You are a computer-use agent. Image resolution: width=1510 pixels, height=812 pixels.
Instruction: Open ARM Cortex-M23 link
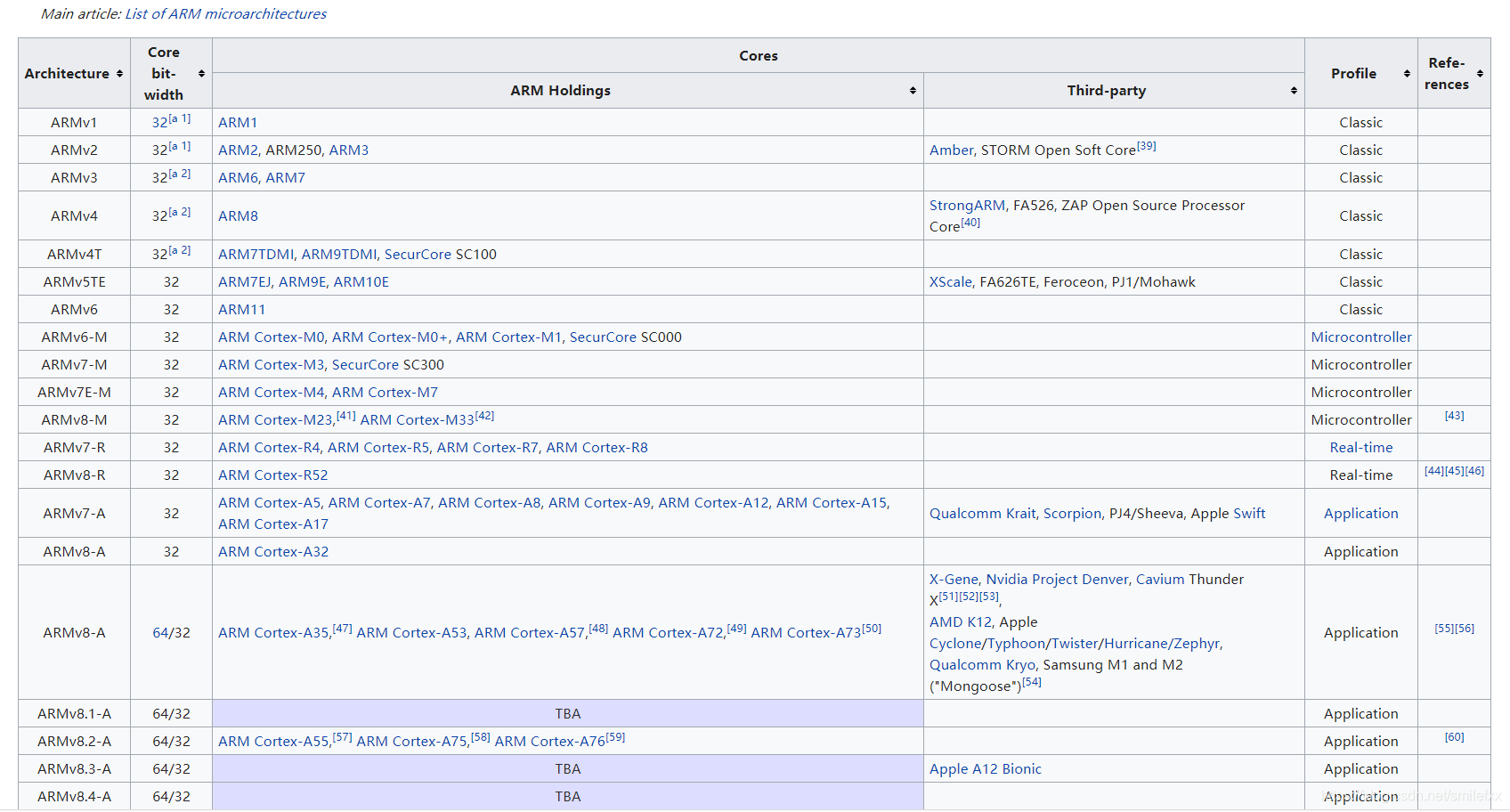275,420
